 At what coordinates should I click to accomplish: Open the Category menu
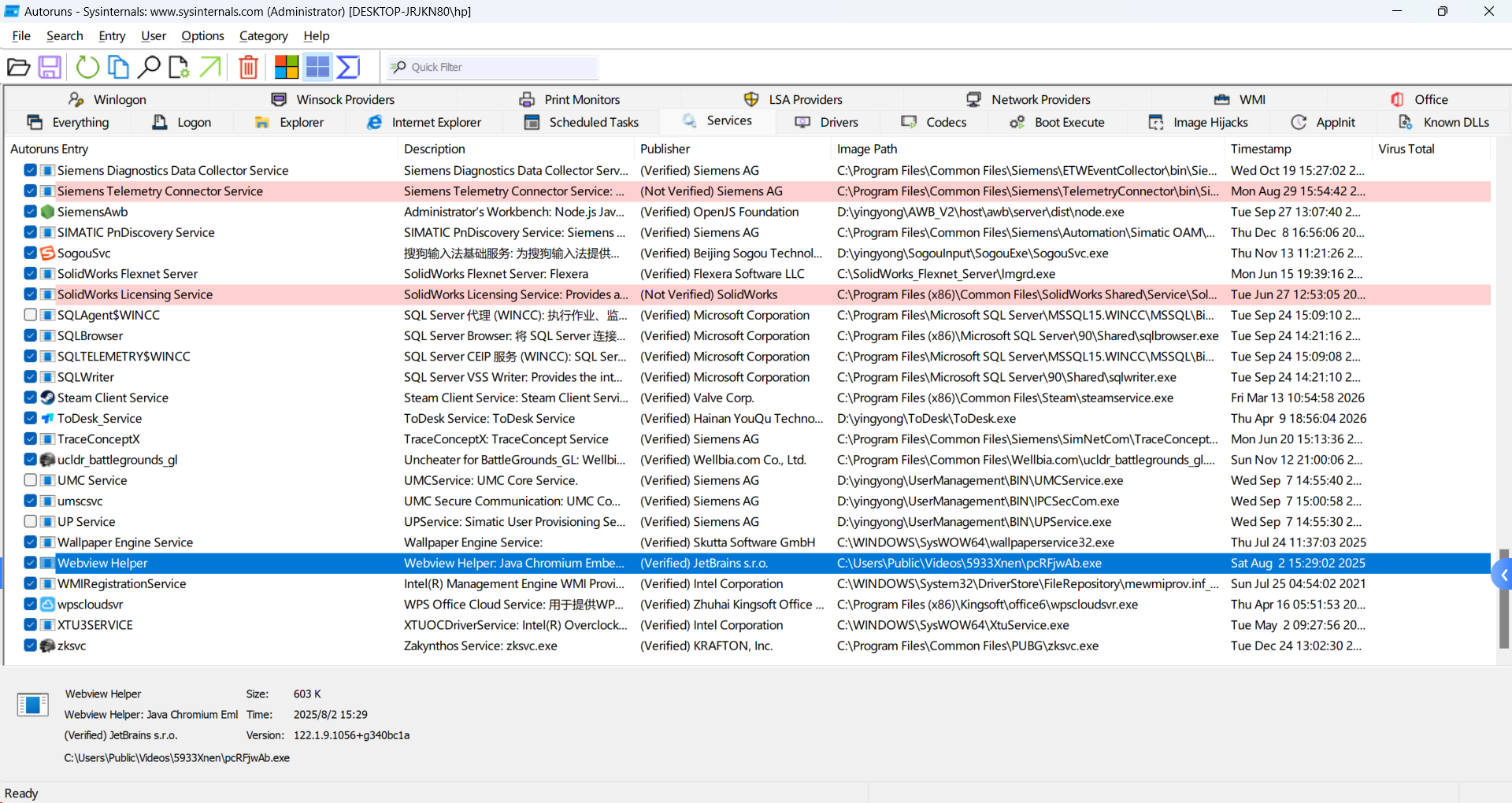[263, 35]
